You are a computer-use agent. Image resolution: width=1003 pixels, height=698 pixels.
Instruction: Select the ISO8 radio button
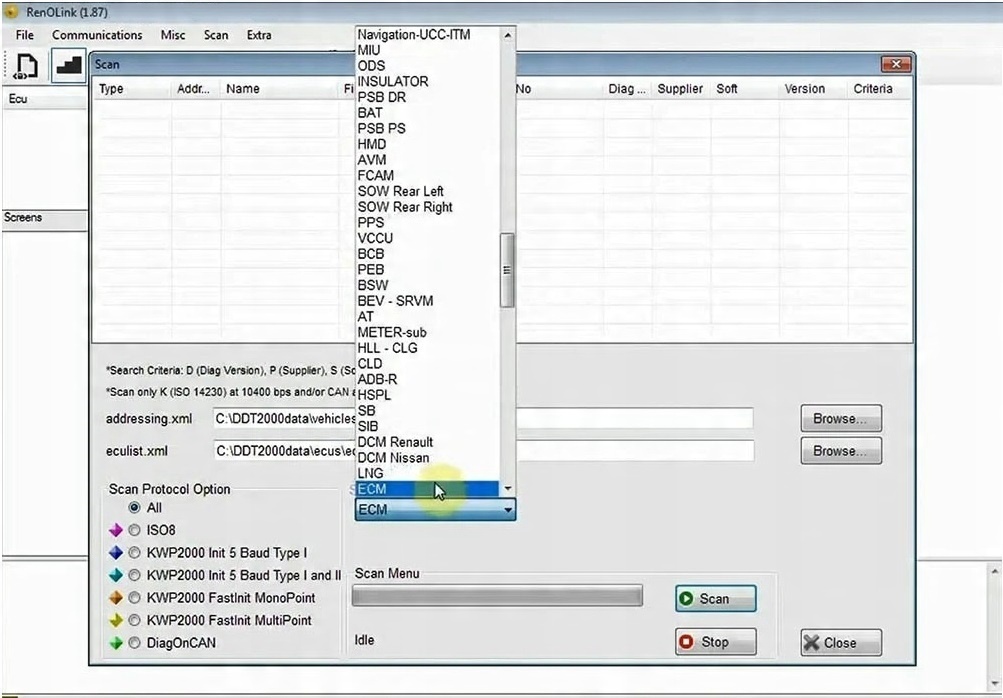pos(134,530)
